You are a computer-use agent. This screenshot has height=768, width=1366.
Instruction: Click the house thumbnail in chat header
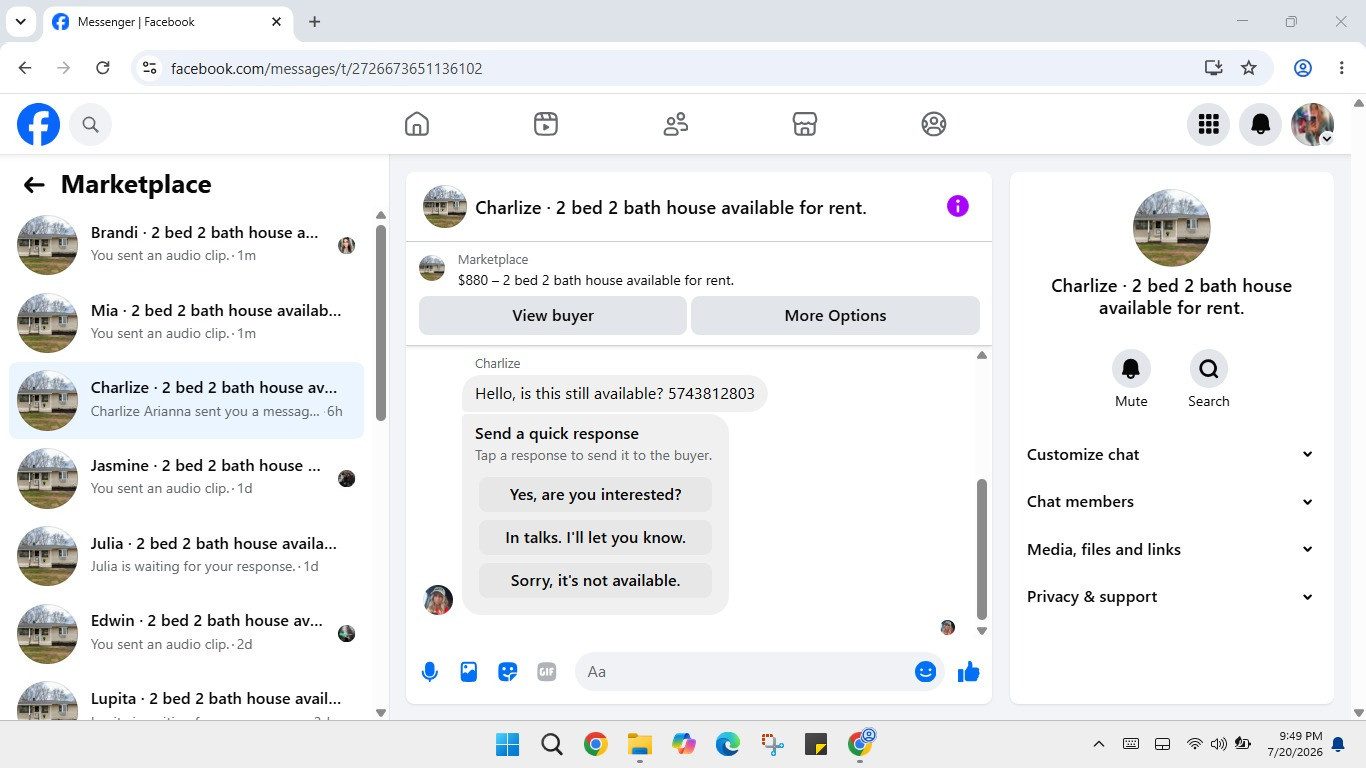pyautogui.click(x=445, y=206)
